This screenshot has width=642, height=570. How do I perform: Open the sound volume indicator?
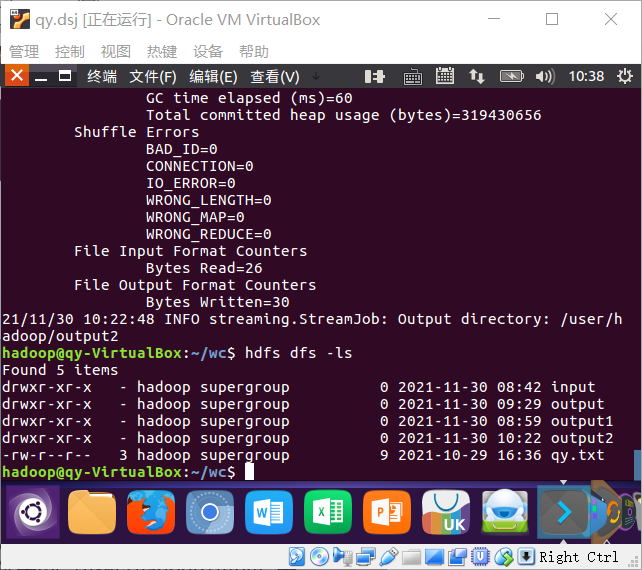click(545, 77)
